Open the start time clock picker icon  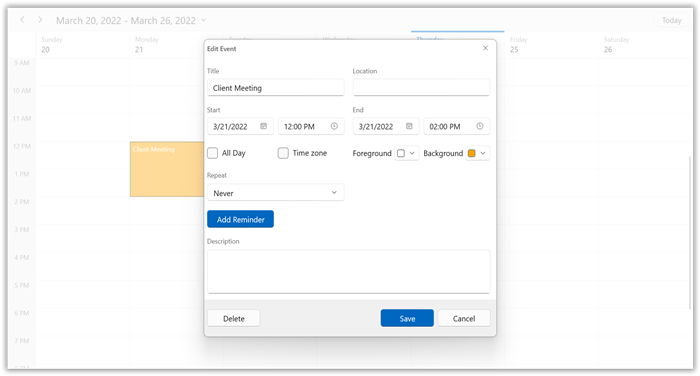pyautogui.click(x=334, y=126)
